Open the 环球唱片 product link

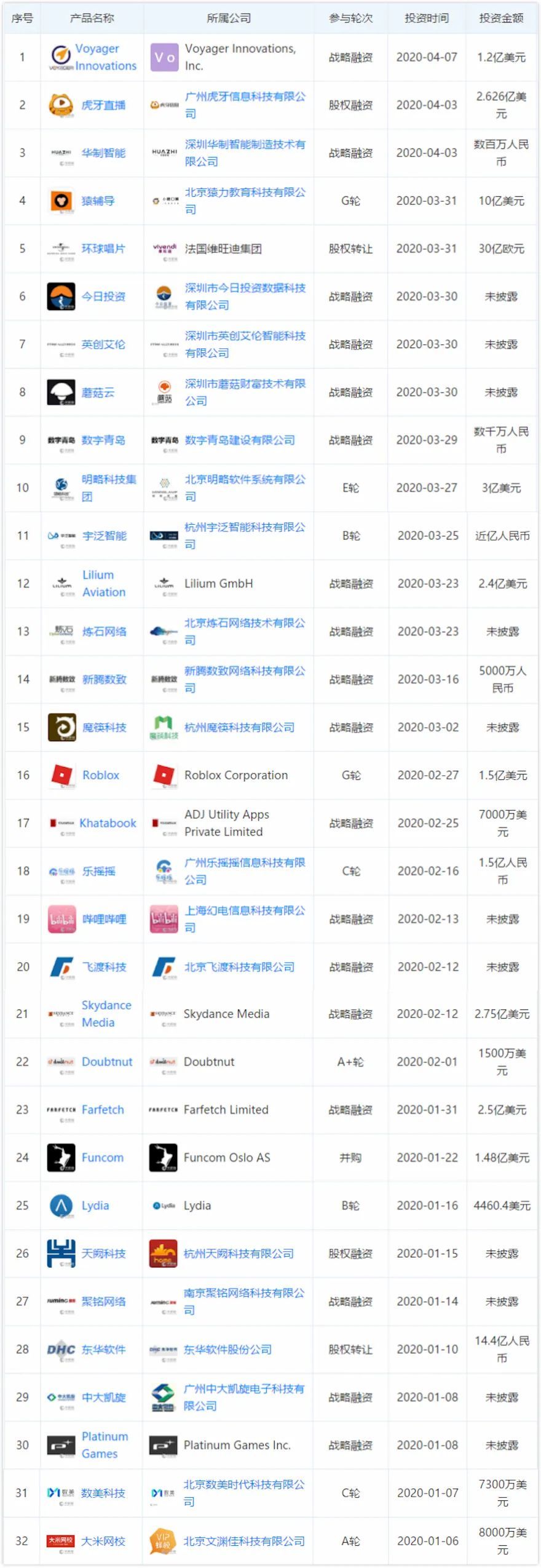tap(103, 249)
